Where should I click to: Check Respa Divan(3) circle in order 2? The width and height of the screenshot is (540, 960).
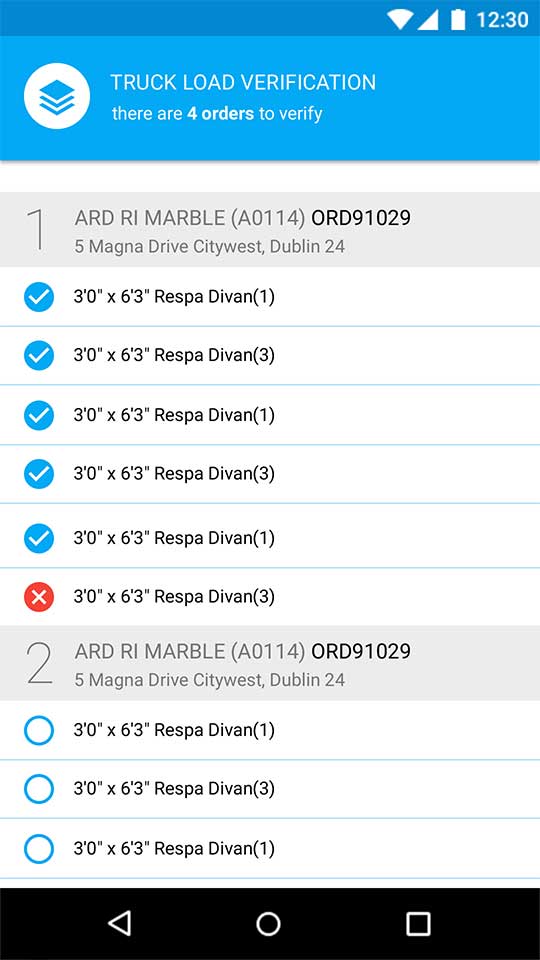pyautogui.click(x=39, y=789)
